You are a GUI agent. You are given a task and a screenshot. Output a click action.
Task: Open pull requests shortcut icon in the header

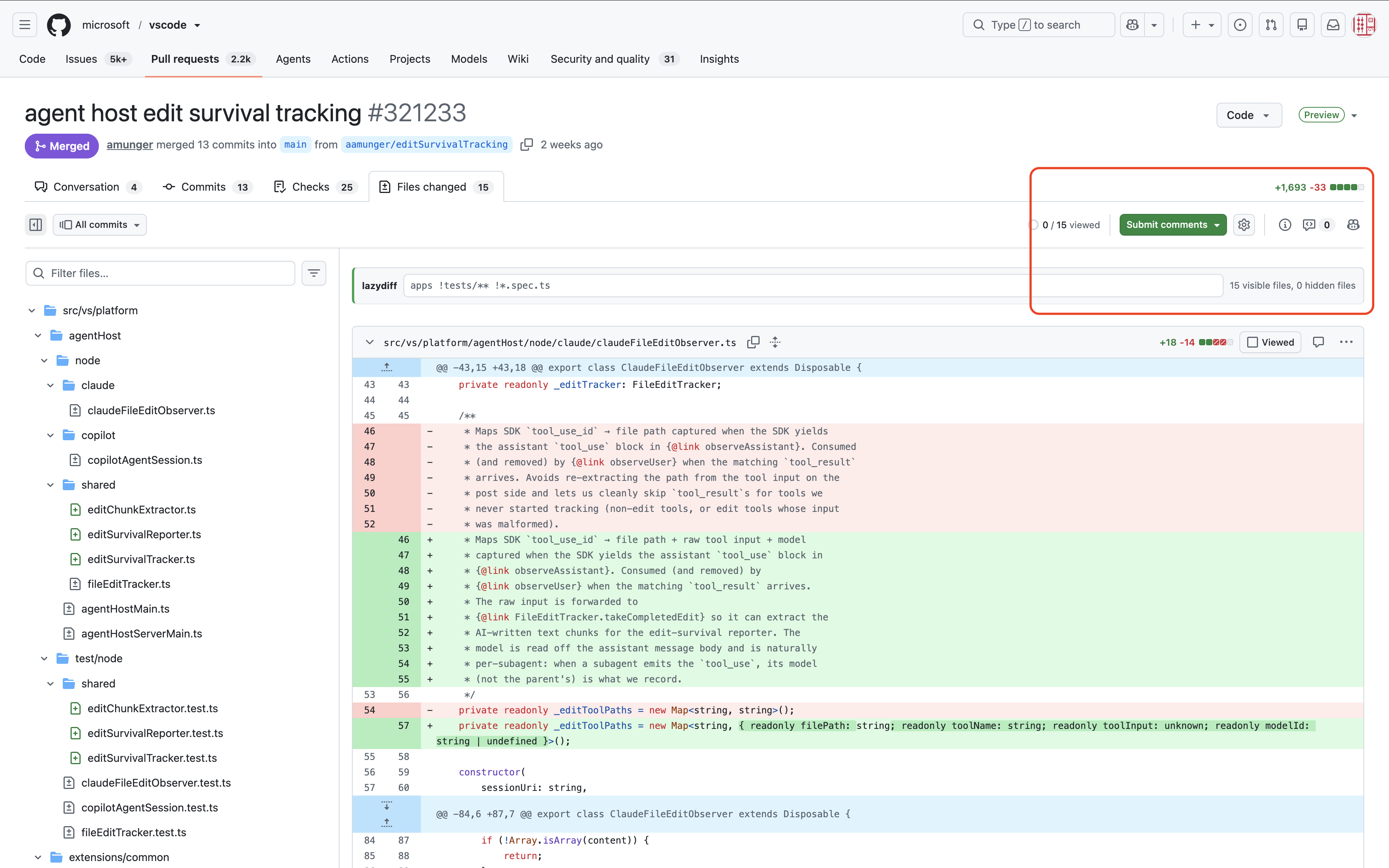coord(1271,25)
